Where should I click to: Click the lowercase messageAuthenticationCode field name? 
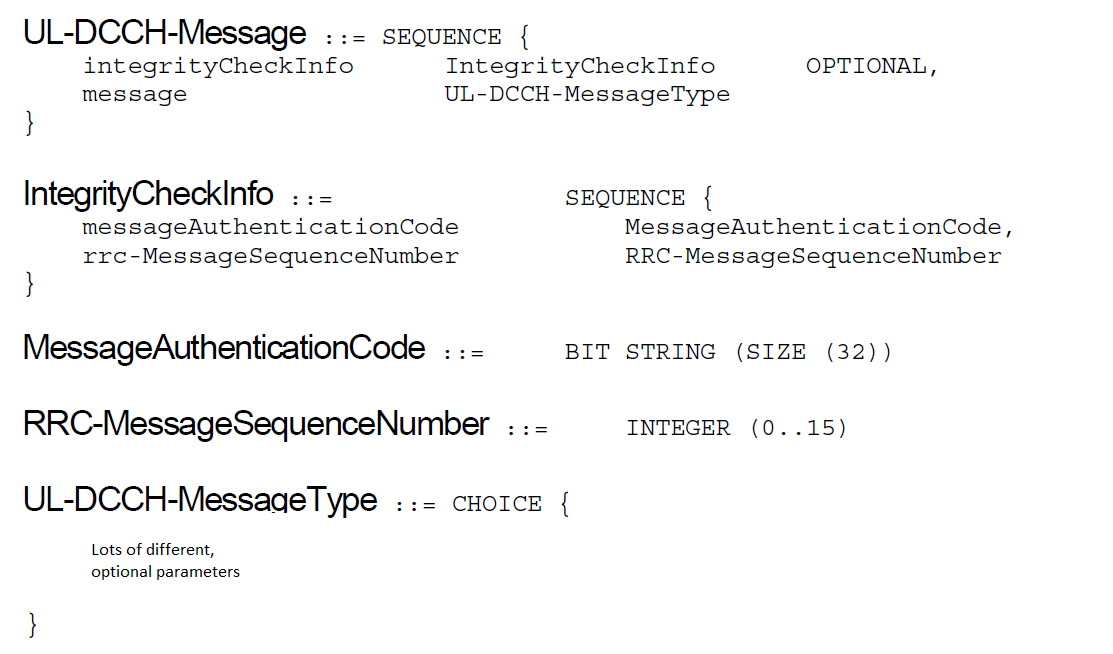(x=270, y=227)
